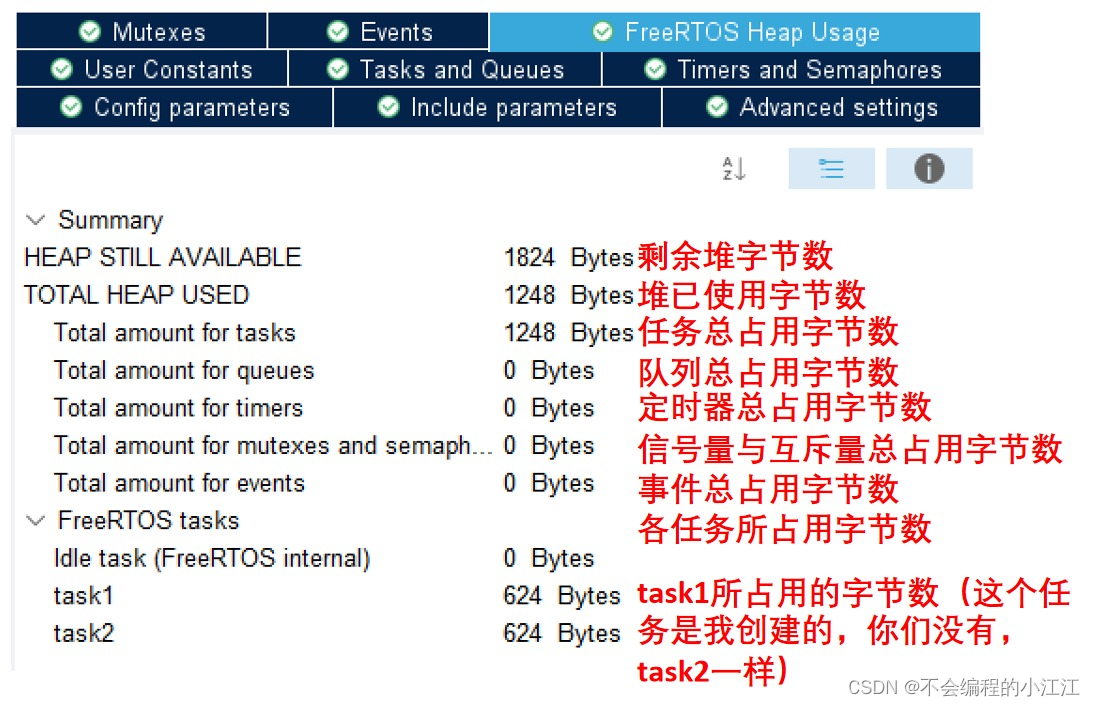Viewport: 1095px width, 706px height.
Task: Collapse the FreeRTOS tasks section
Action: coord(35,520)
